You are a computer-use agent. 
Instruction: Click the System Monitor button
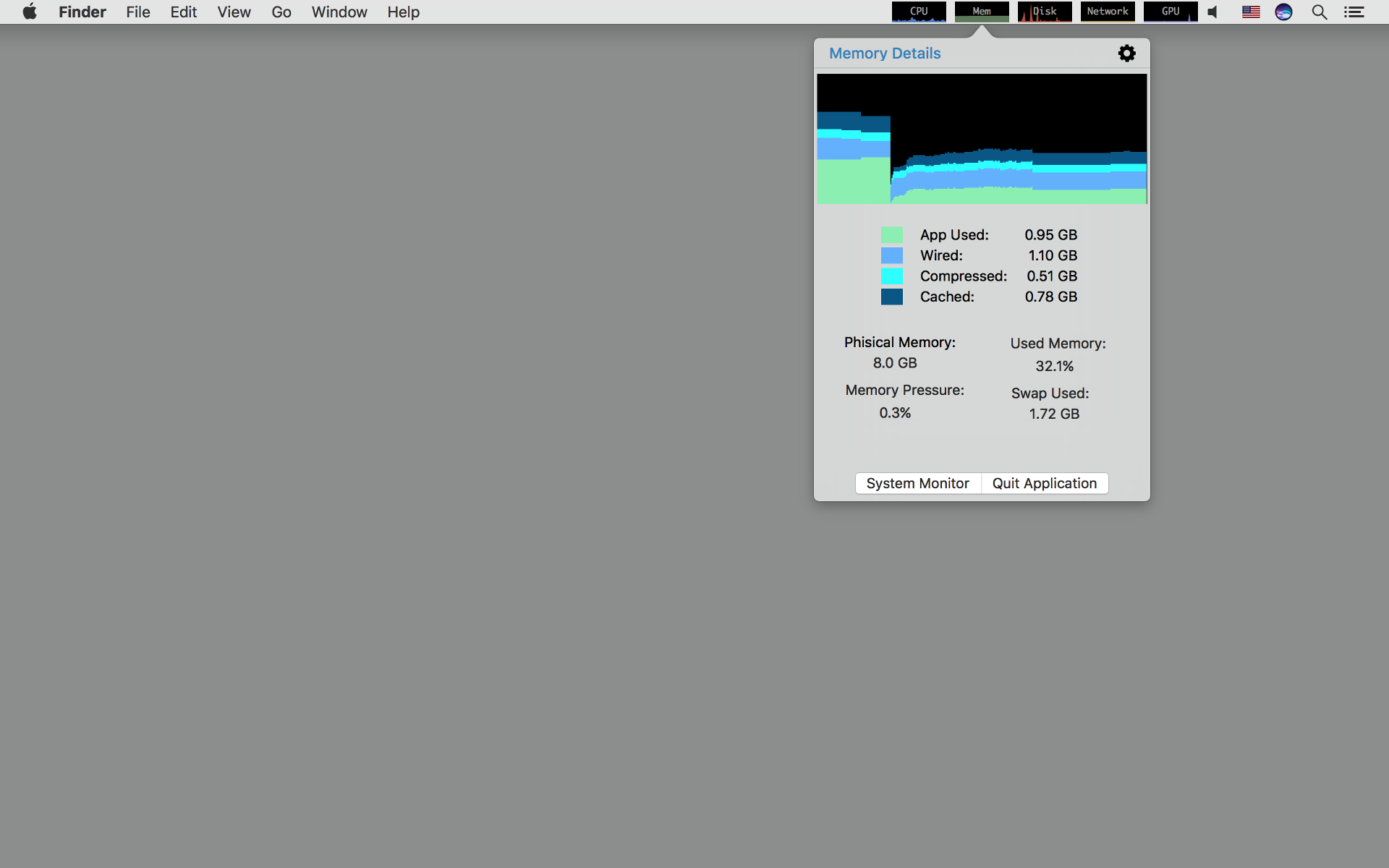coord(918,483)
